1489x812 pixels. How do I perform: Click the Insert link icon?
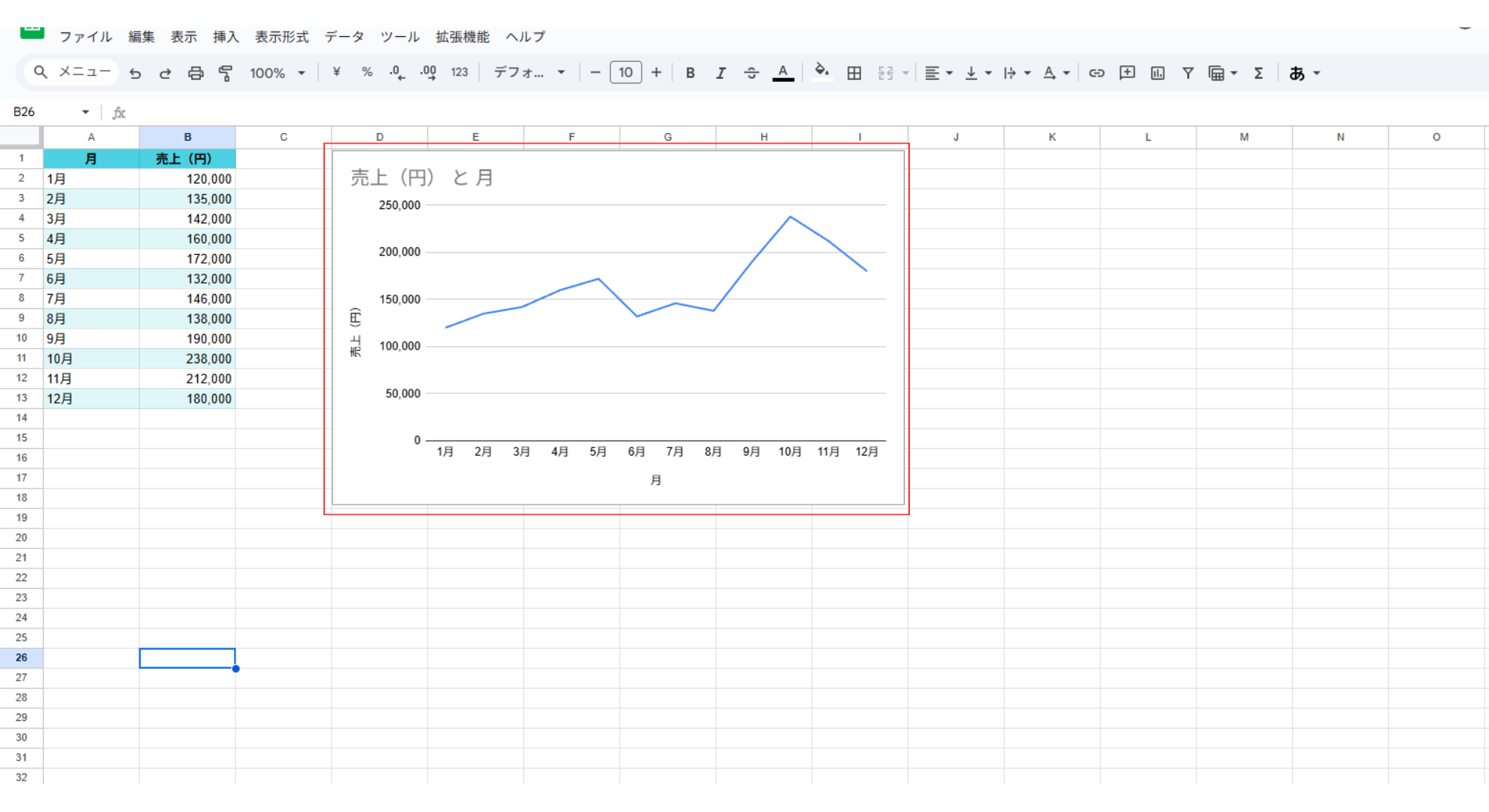(1096, 73)
